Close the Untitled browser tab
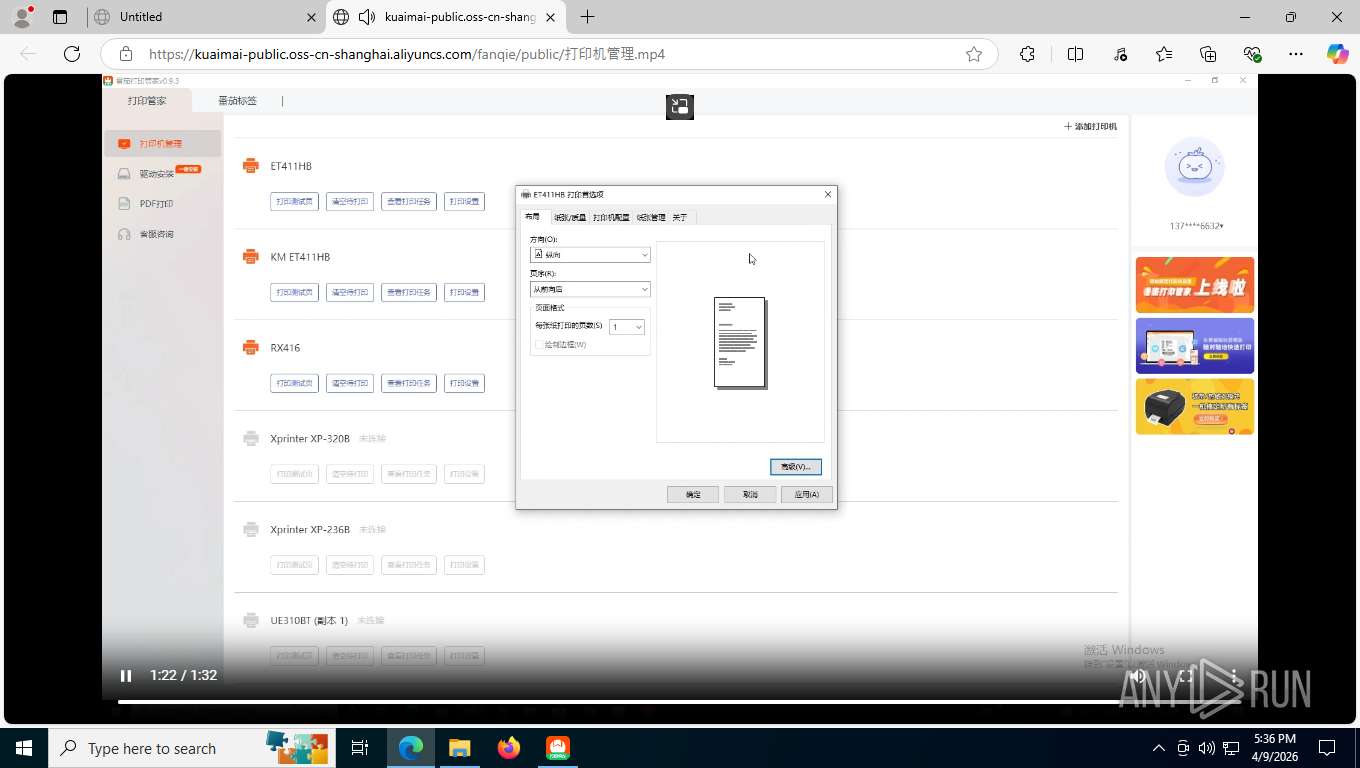The height and width of the screenshot is (768, 1360). 311,17
